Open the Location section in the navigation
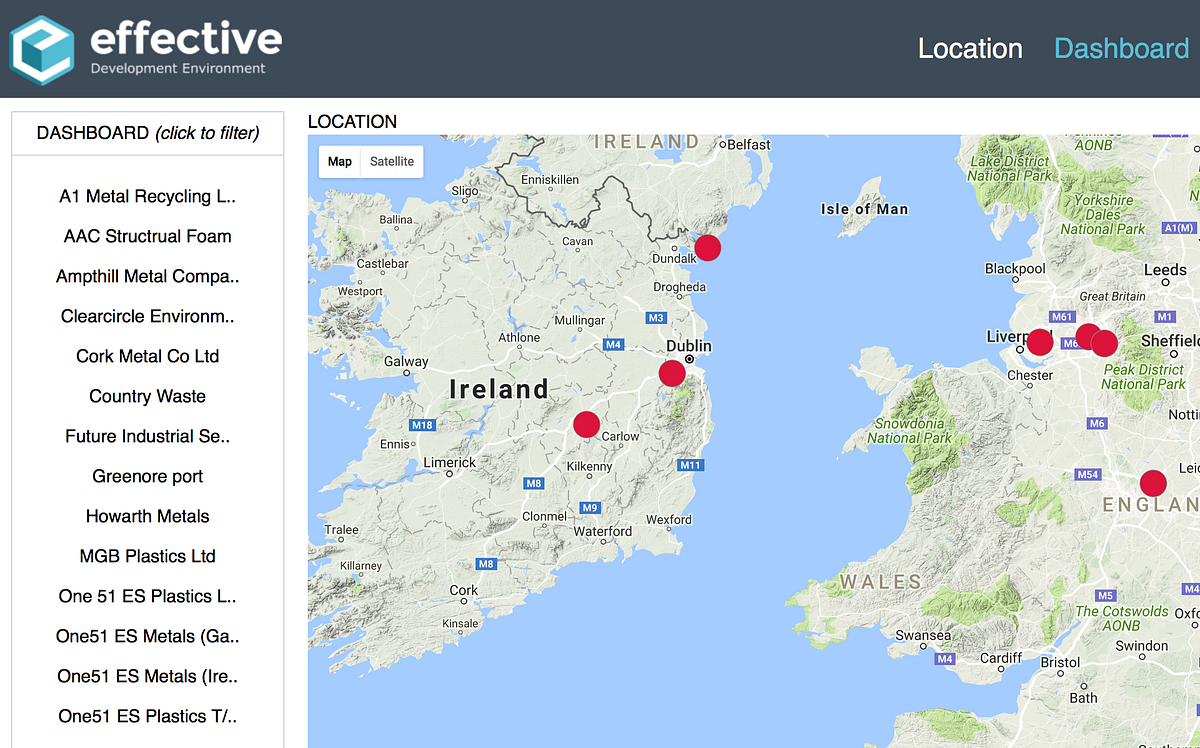Image resolution: width=1200 pixels, height=748 pixels. (x=970, y=47)
